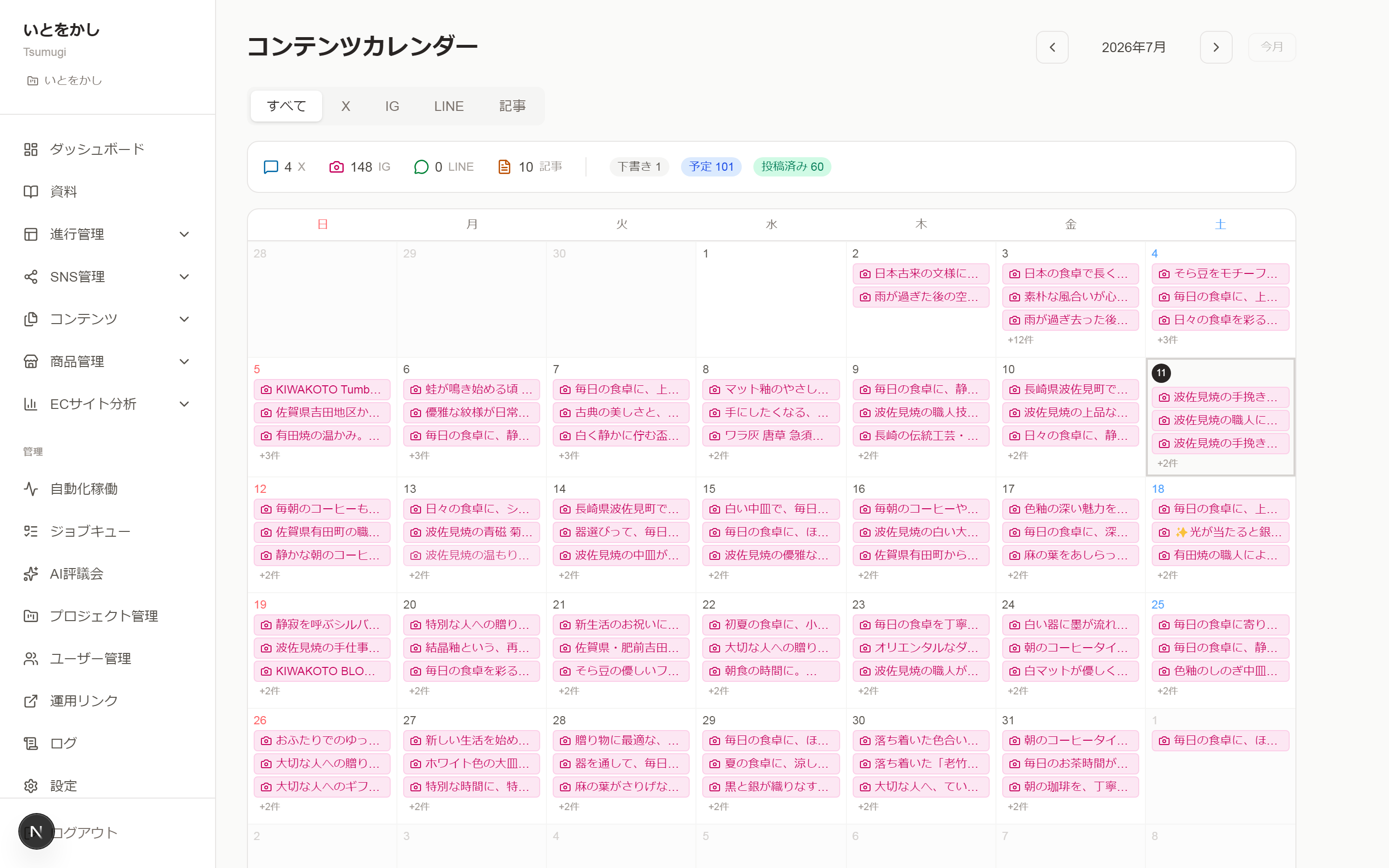Open post 黒と銀が織りなす… on day 29
The height and width of the screenshot is (868, 1389).
pos(771,787)
